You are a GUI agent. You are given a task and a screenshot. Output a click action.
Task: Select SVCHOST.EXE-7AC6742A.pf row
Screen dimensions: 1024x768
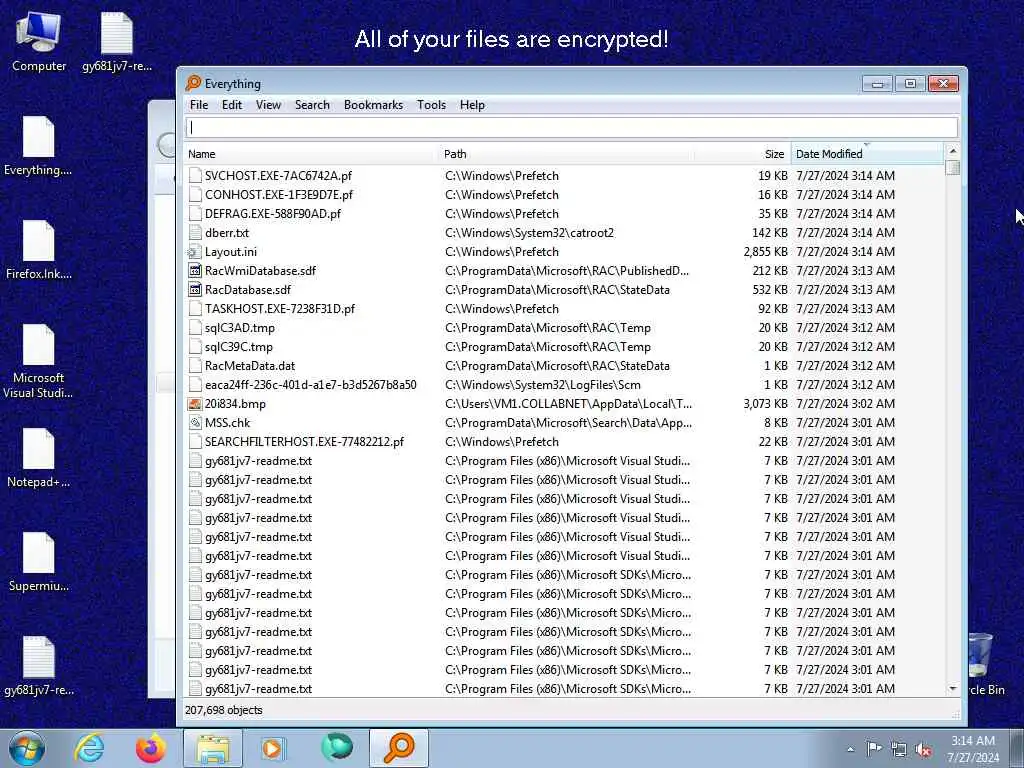click(x=565, y=176)
